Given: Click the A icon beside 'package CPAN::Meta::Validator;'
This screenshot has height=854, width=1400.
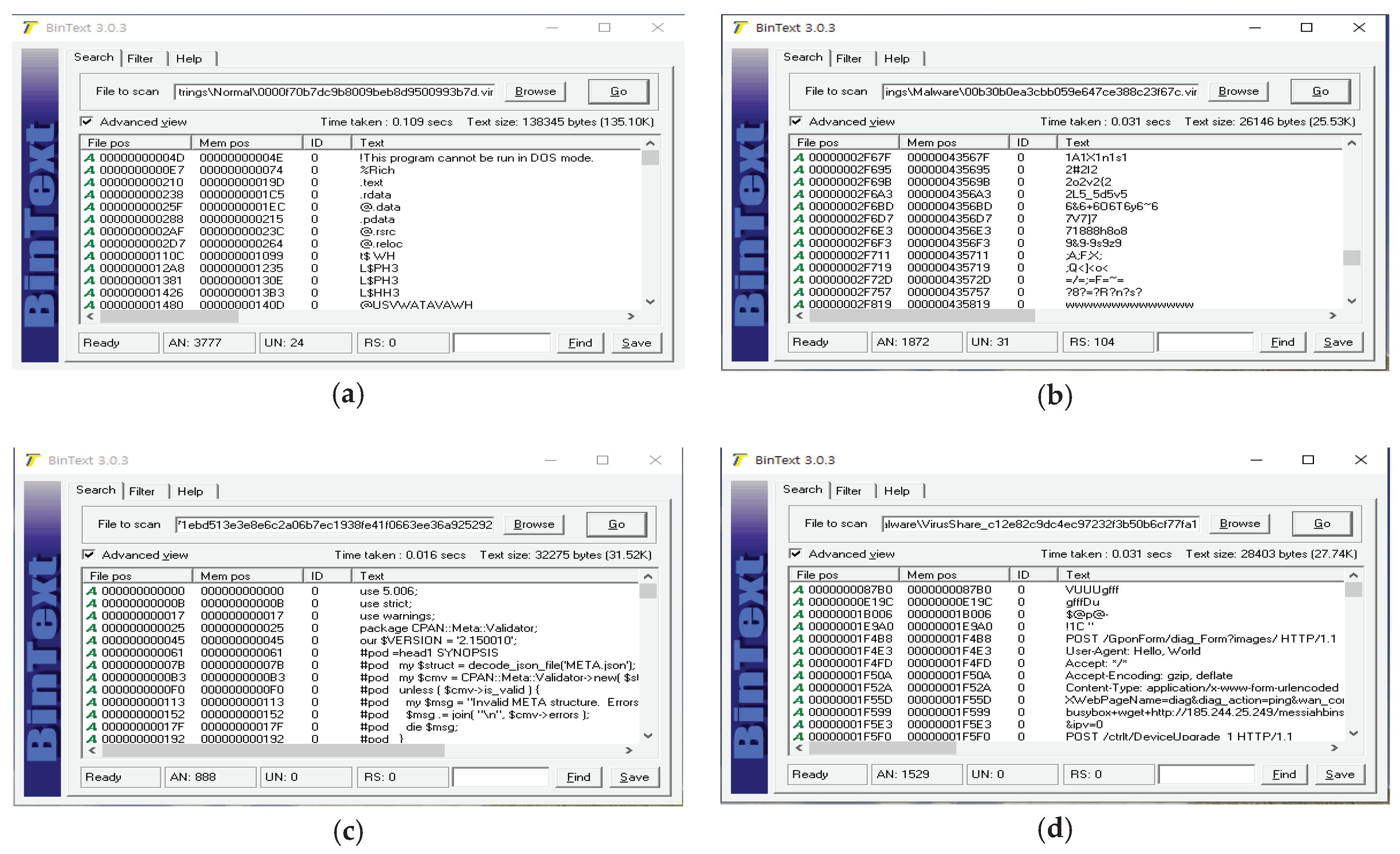Looking at the screenshot, I should click(x=91, y=628).
